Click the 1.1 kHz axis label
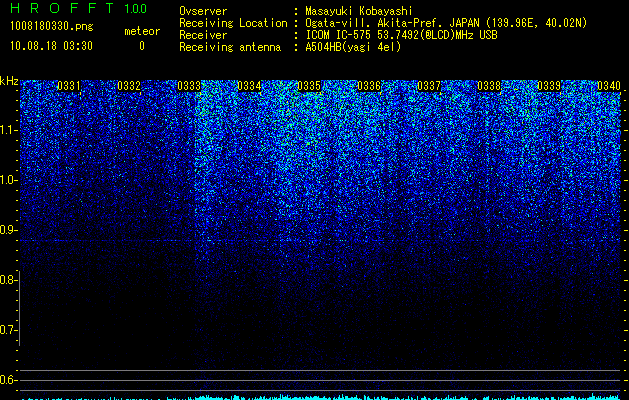629x400 pixels. (8, 130)
